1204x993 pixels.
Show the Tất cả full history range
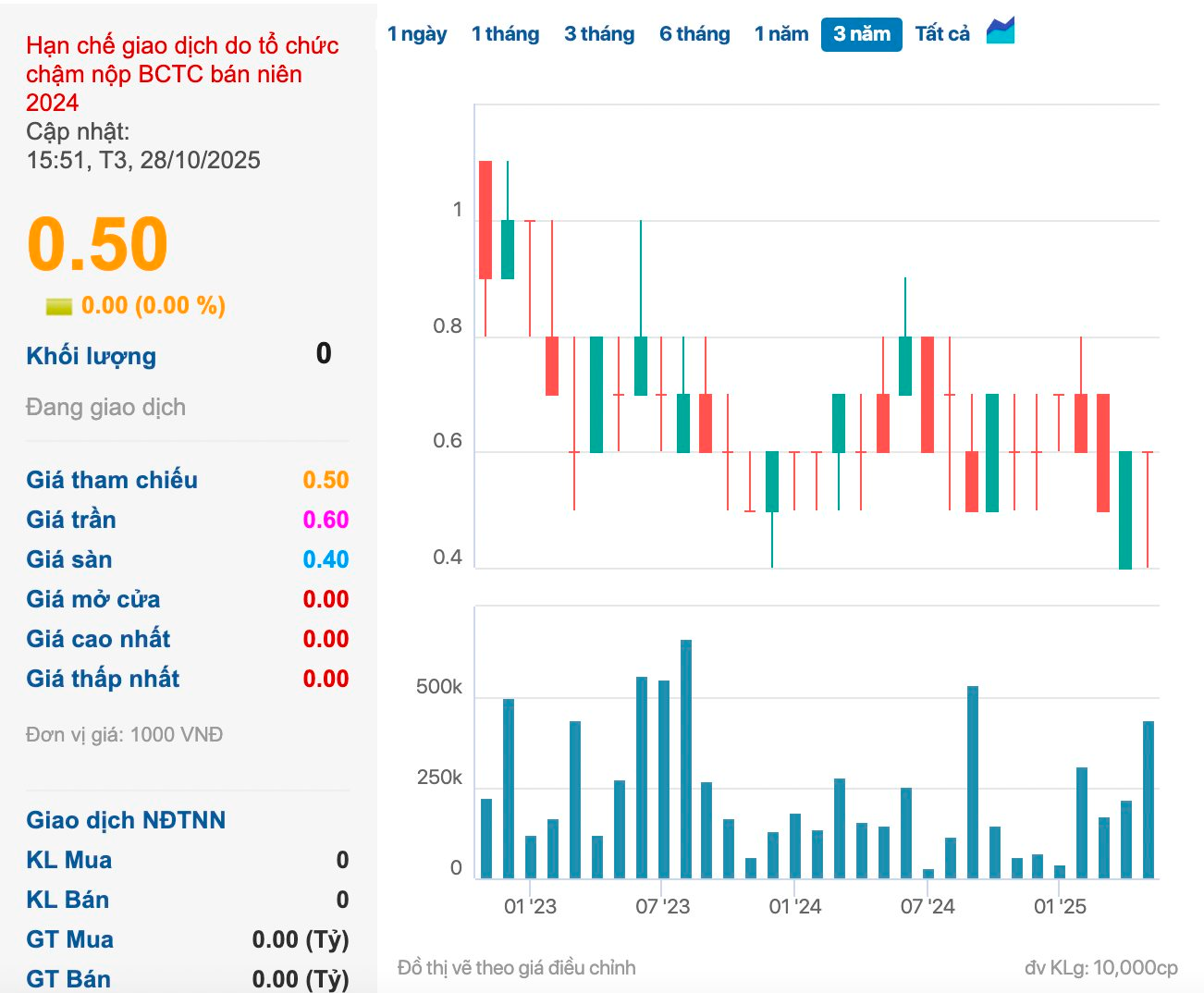(x=942, y=34)
